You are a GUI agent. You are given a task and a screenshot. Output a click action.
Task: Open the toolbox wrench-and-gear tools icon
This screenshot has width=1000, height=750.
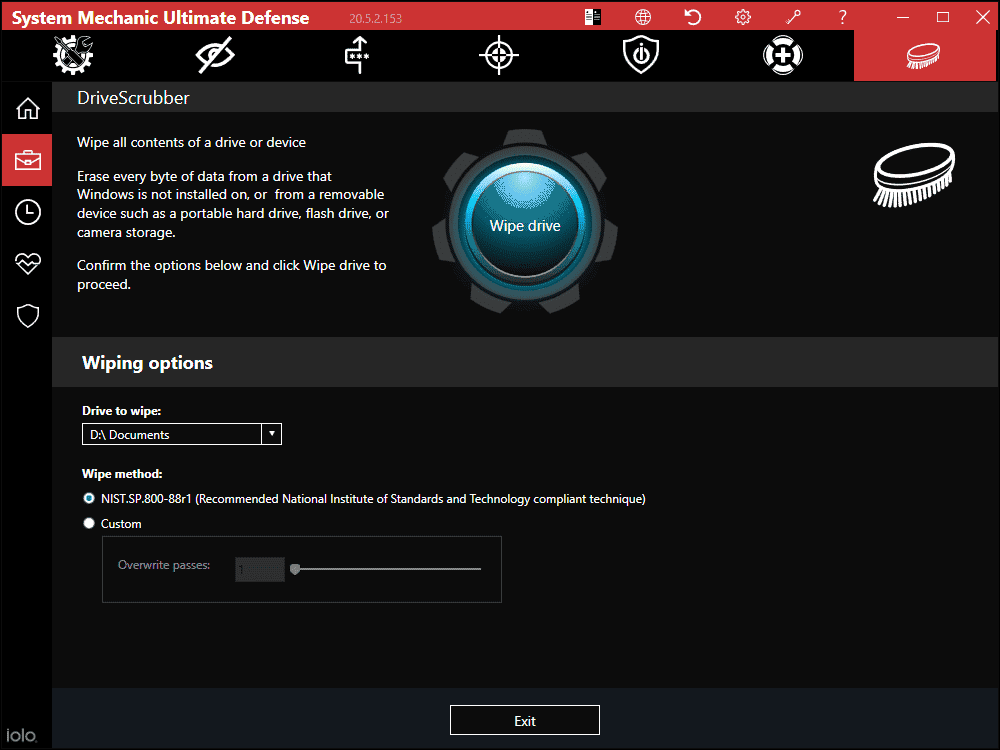click(72, 55)
